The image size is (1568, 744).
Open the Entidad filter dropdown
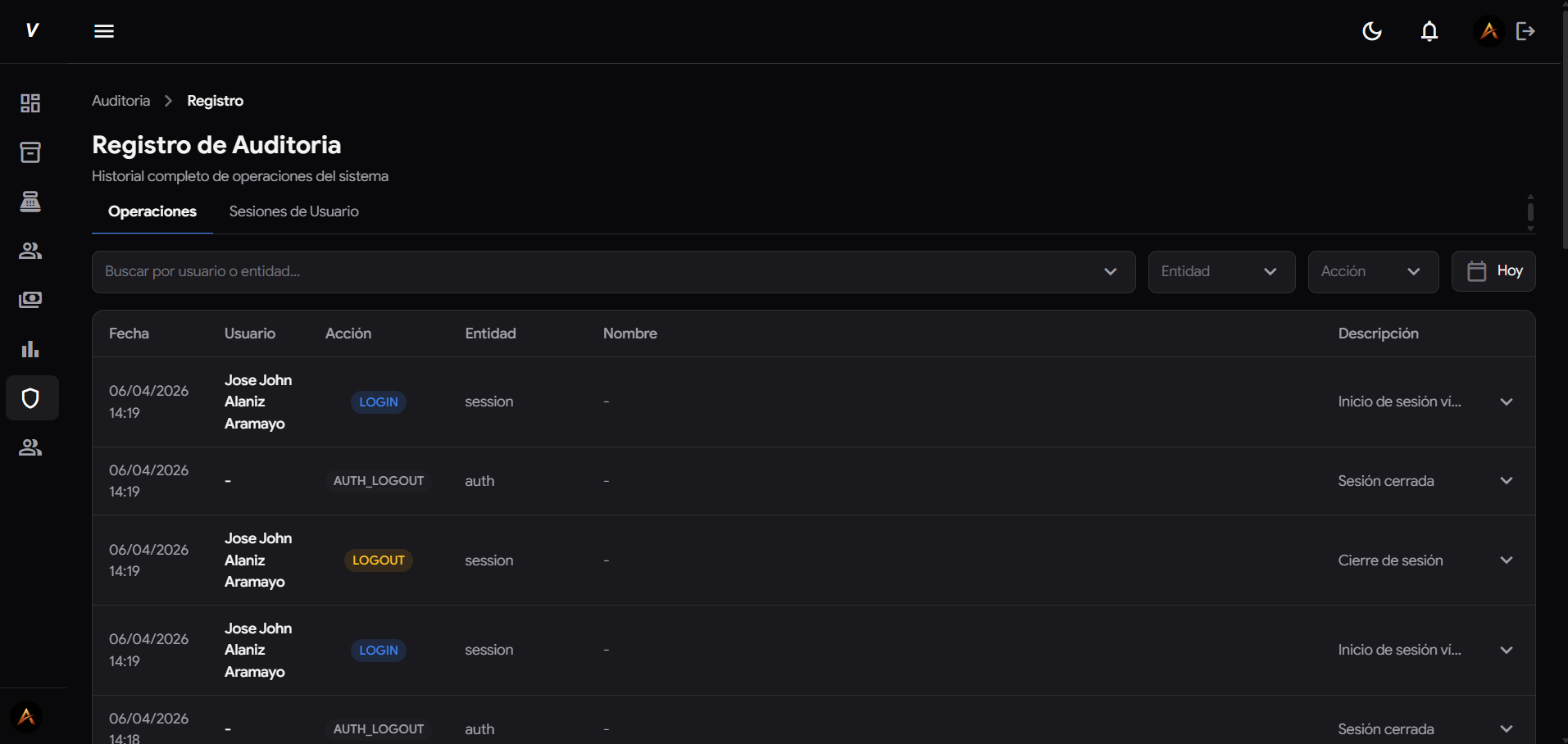point(1220,272)
